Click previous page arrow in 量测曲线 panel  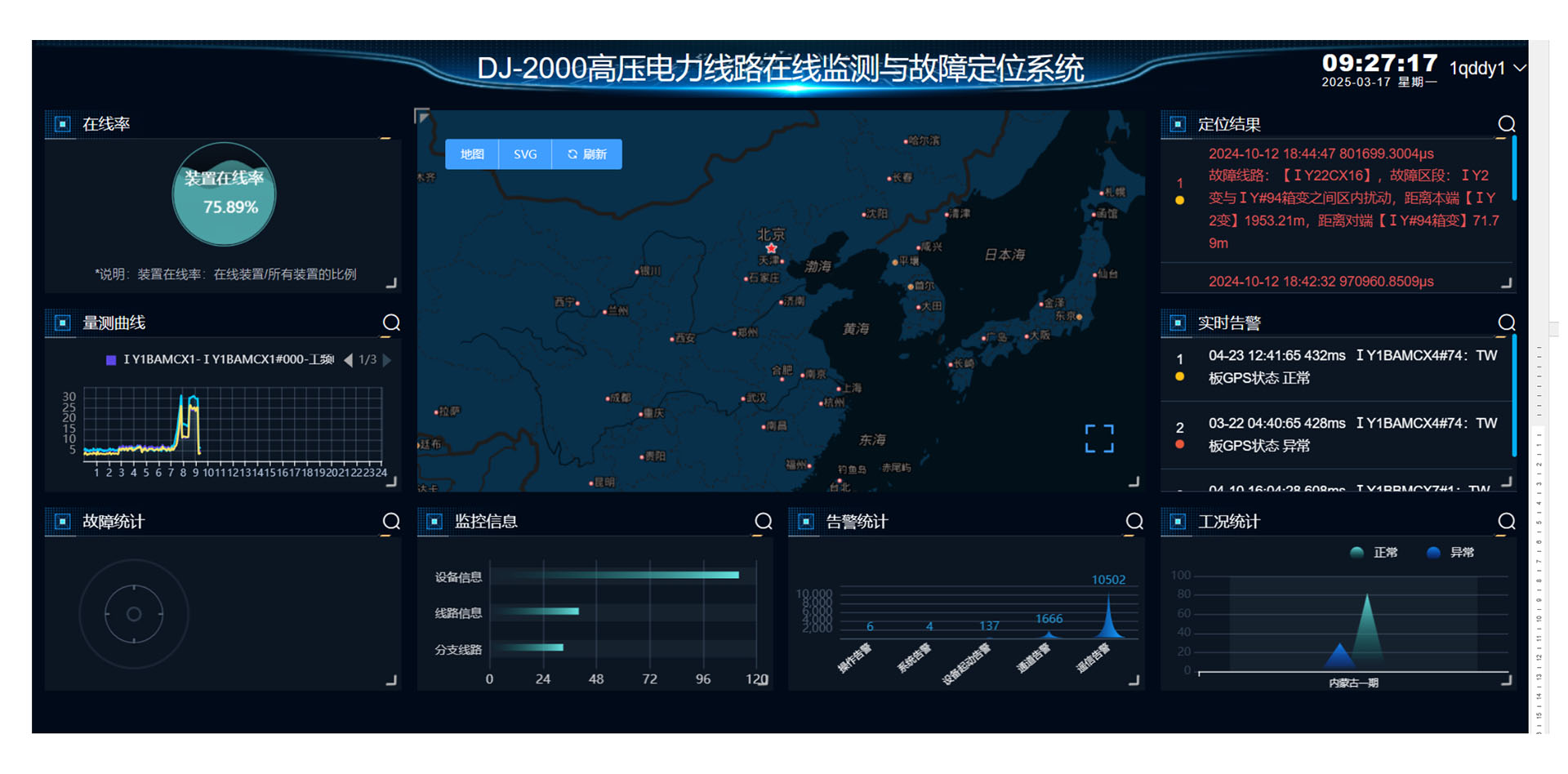click(x=347, y=359)
